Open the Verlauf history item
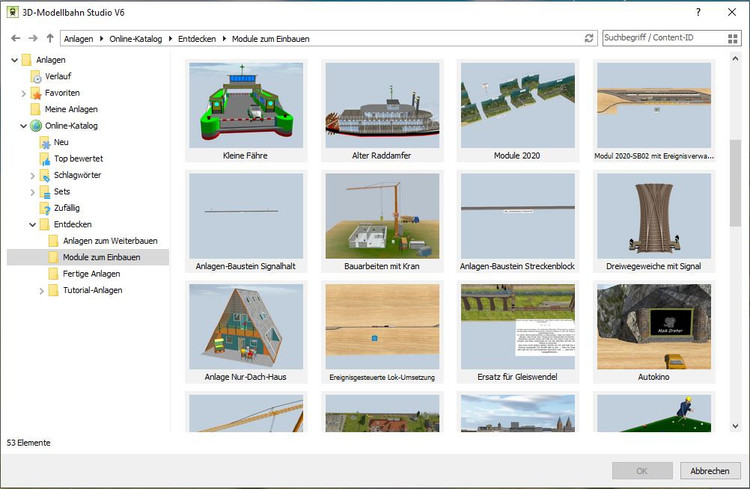 (57, 76)
